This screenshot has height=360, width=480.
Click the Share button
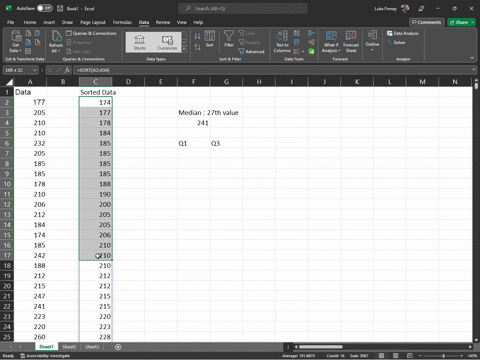[461, 22]
